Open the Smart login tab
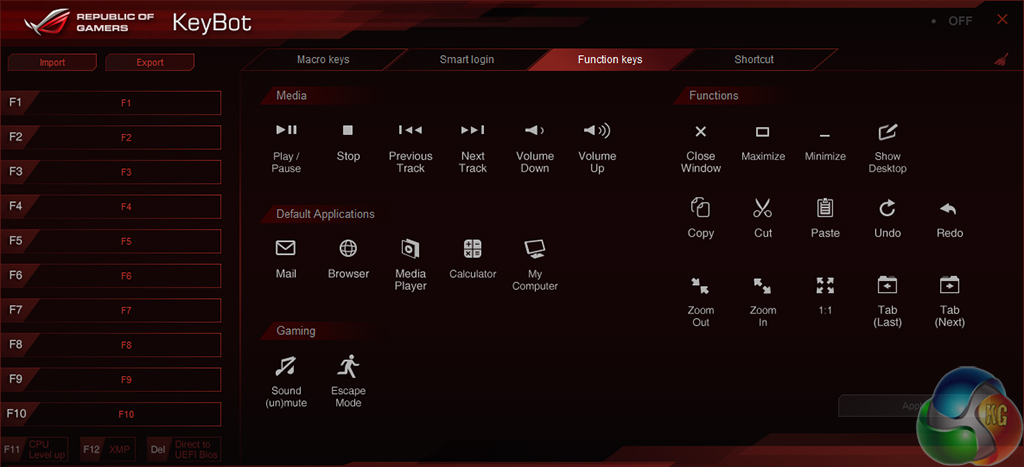This screenshot has width=1024, height=467. (466, 59)
